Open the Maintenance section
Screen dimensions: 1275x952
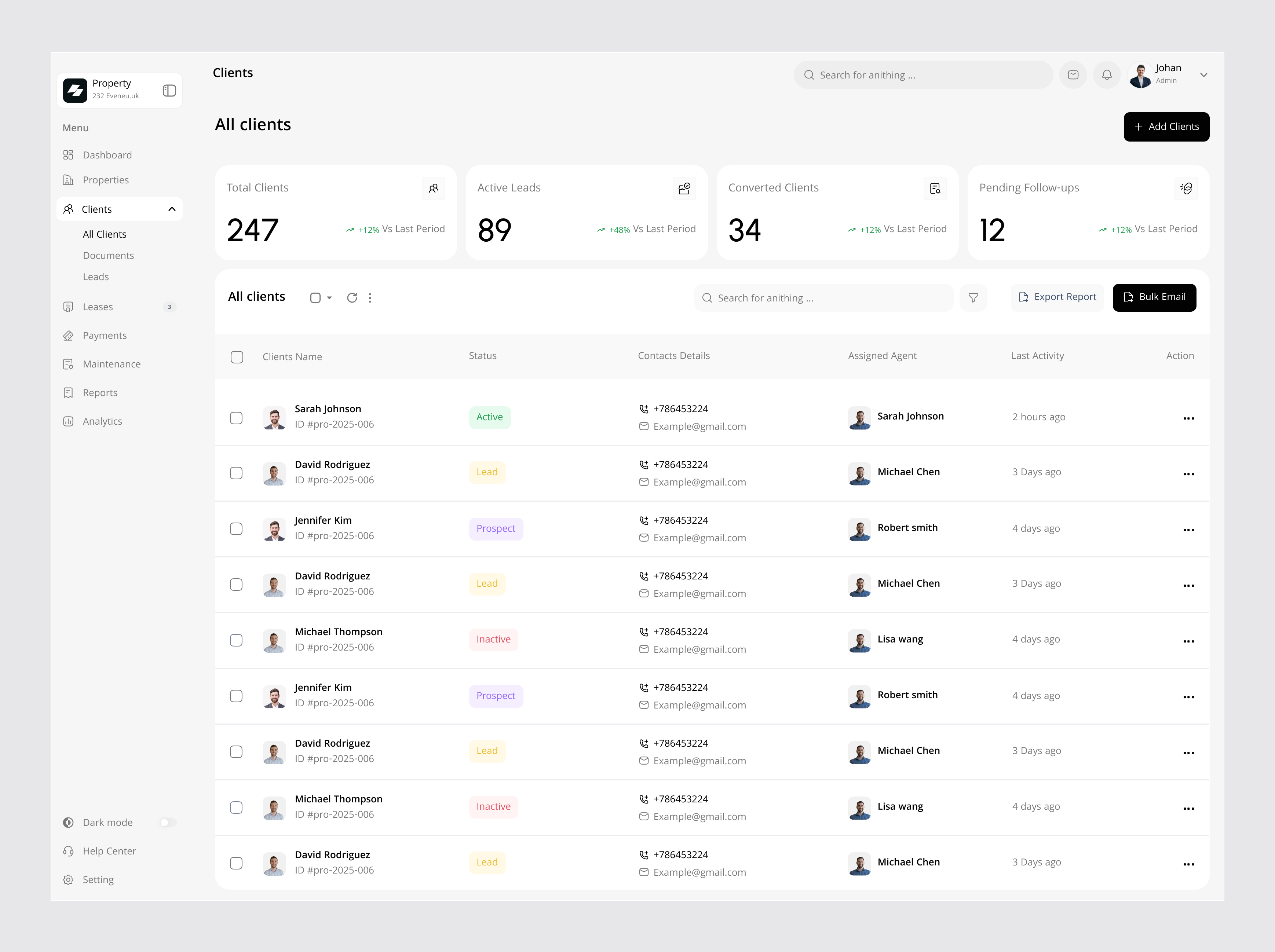(x=111, y=364)
